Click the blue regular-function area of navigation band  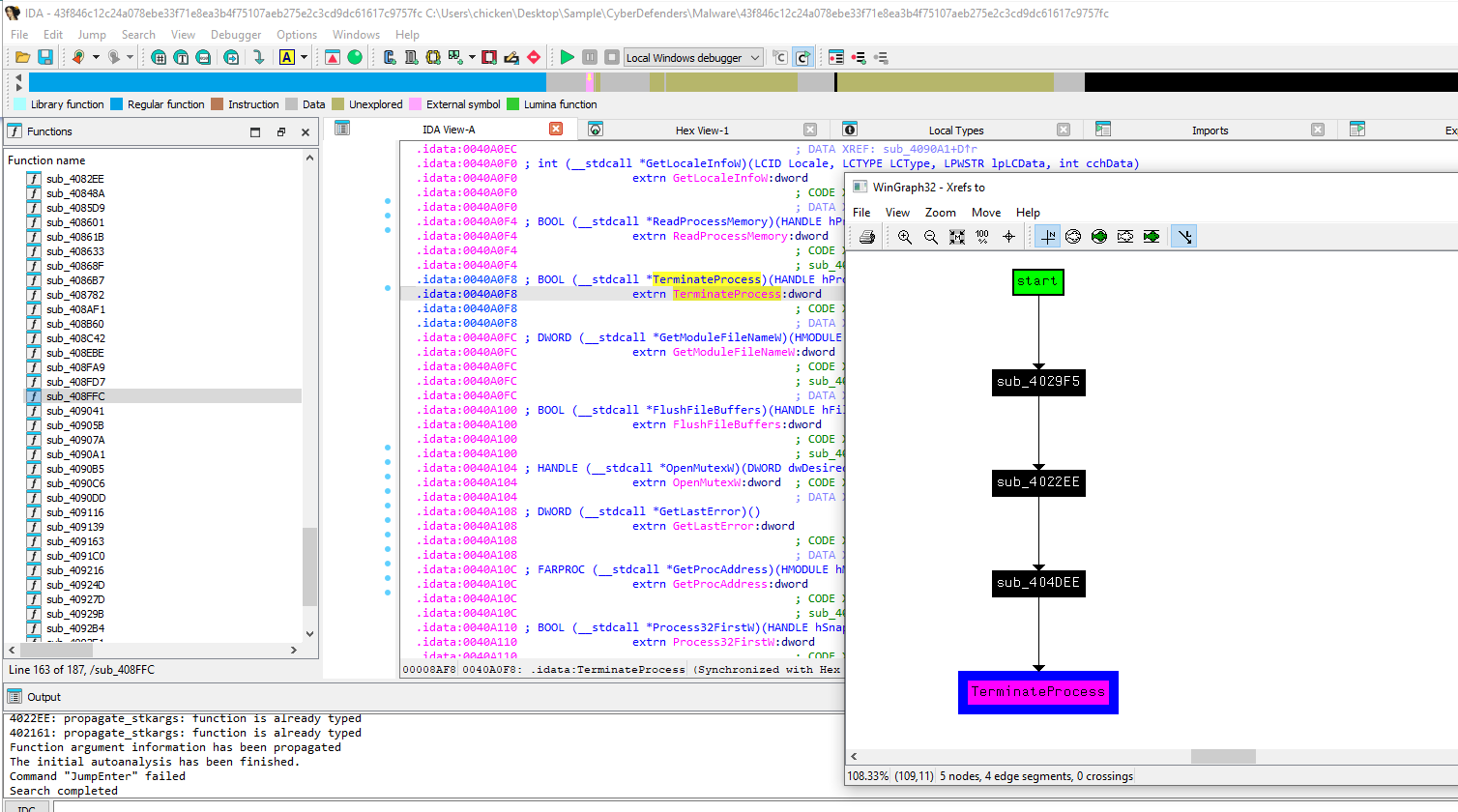tap(290, 82)
